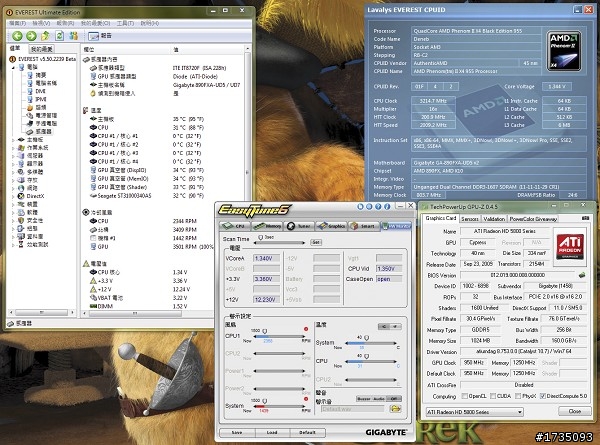Open EVEREST menu ending with (T)
The width and height of the screenshot is (600, 445).
(125, 23)
